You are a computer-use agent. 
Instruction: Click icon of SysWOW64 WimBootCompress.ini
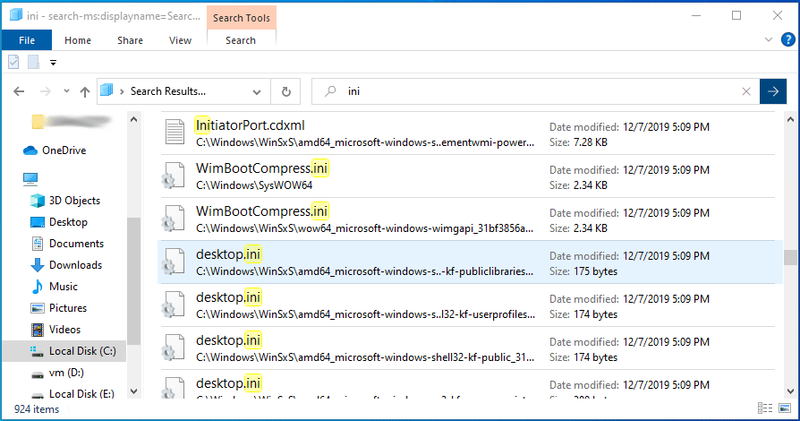click(173, 175)
